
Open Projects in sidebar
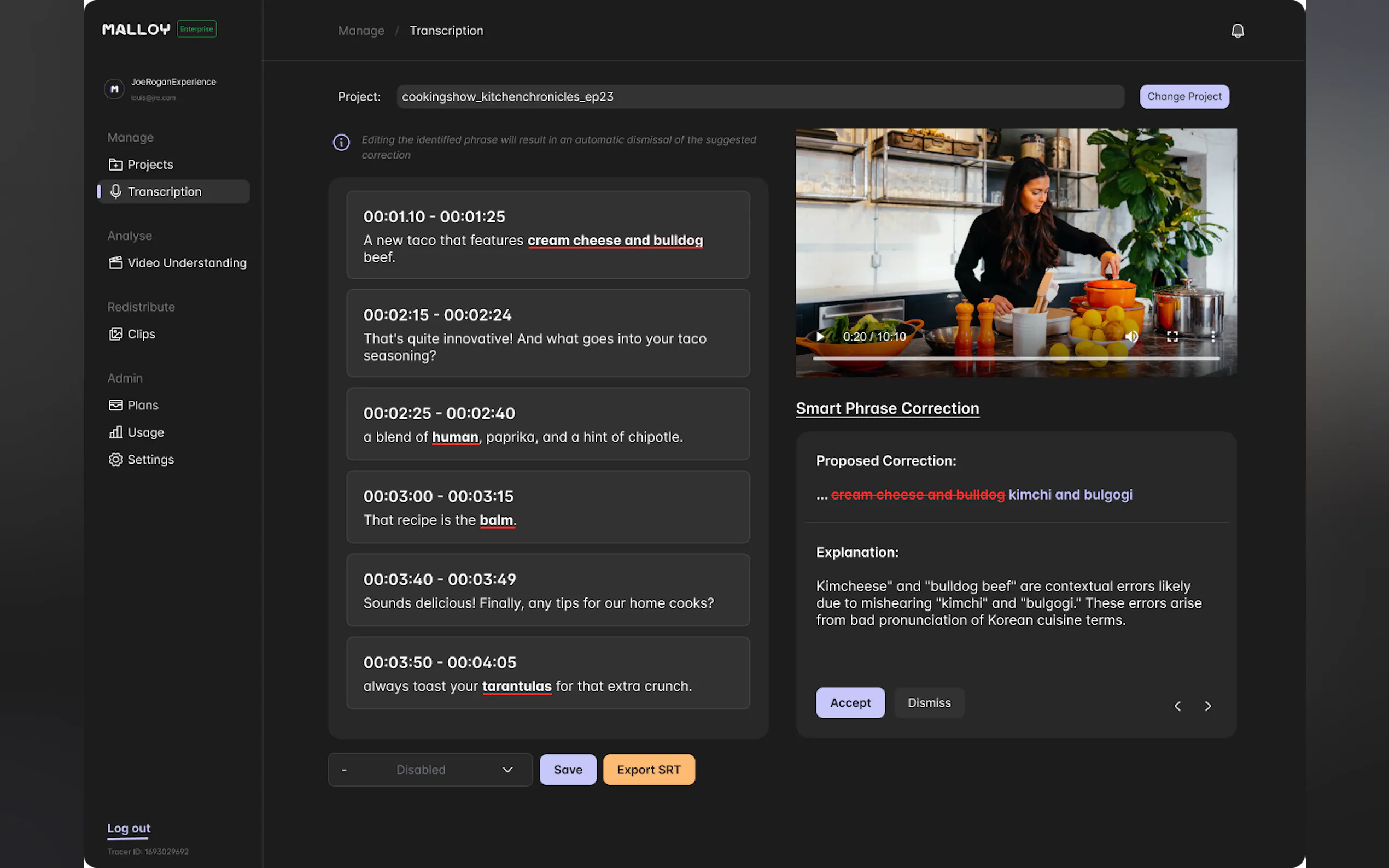[x=149, y=165]
